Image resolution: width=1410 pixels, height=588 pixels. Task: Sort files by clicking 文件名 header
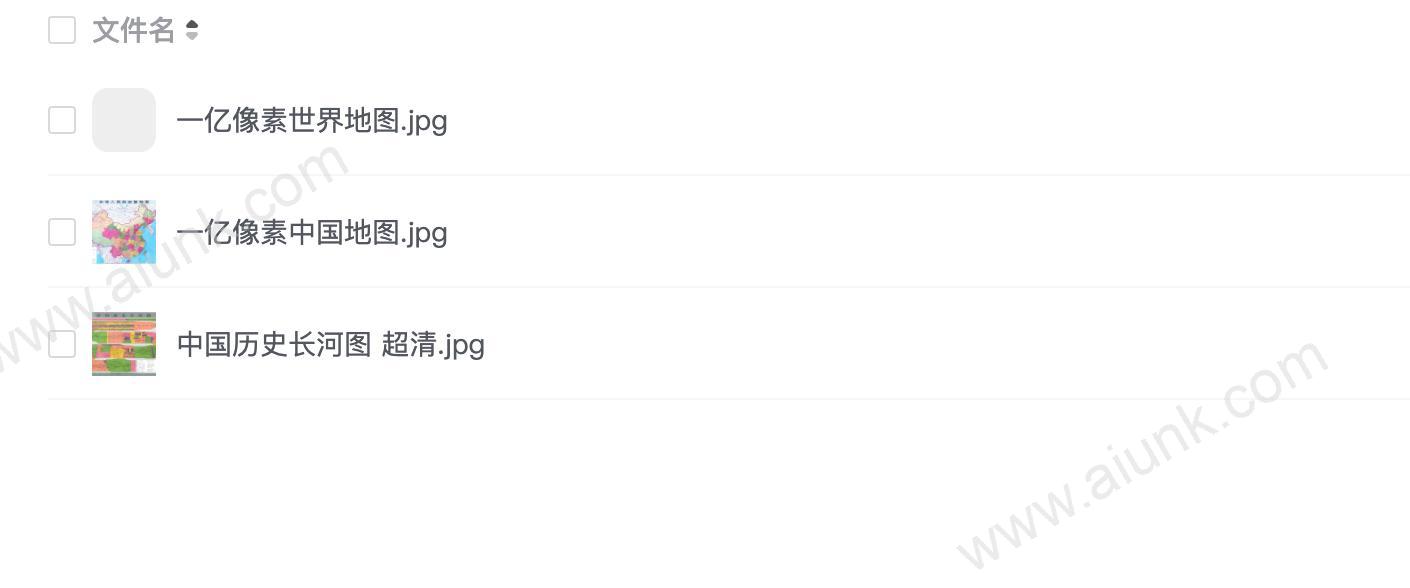(133, 31)
